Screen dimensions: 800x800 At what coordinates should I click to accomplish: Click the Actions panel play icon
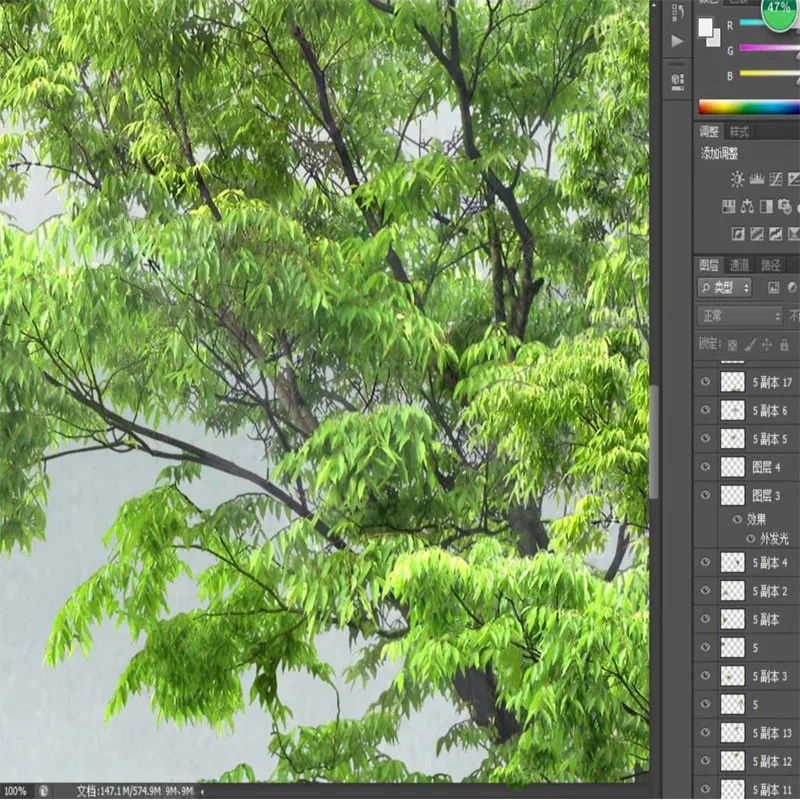click(x=677, y=41)
